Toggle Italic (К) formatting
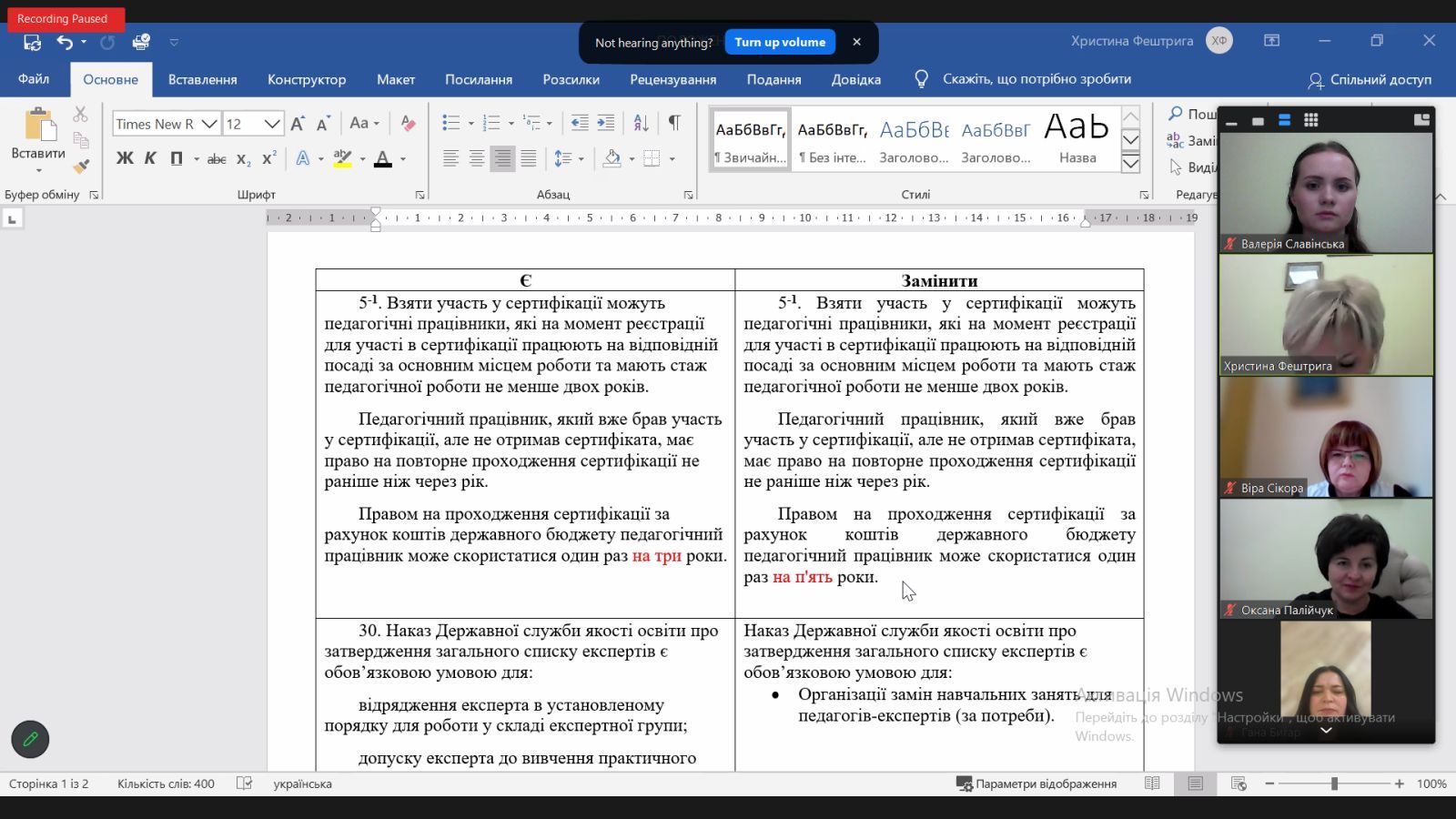Screen dimensions: 1456x819 point(150,158)
